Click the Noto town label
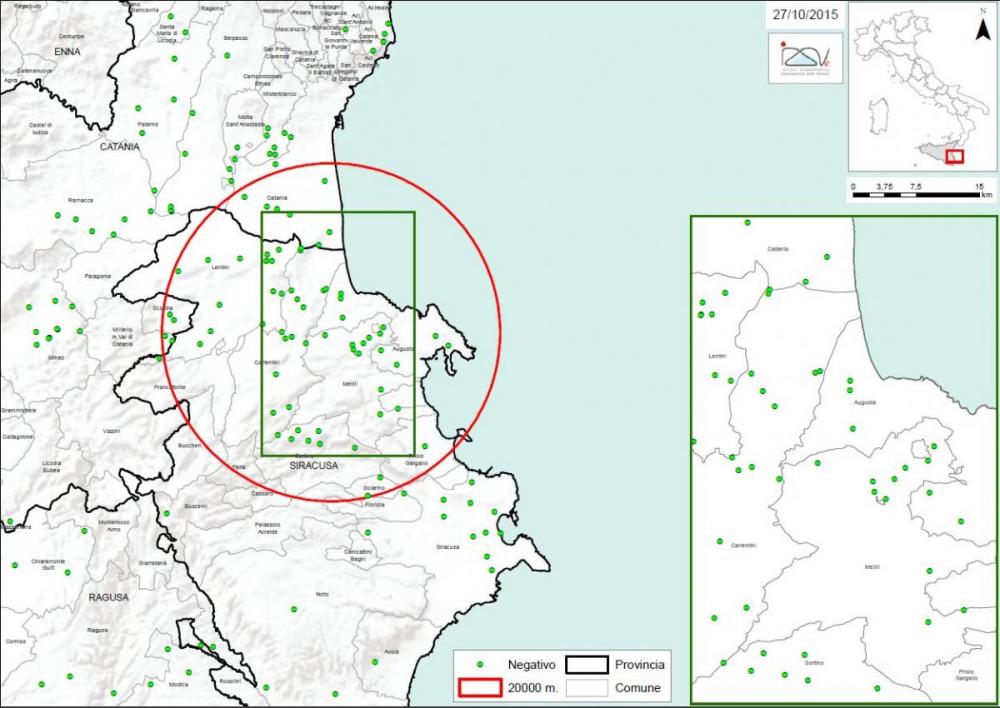This screenshot has width=1000, height=708. coord(321,594)
